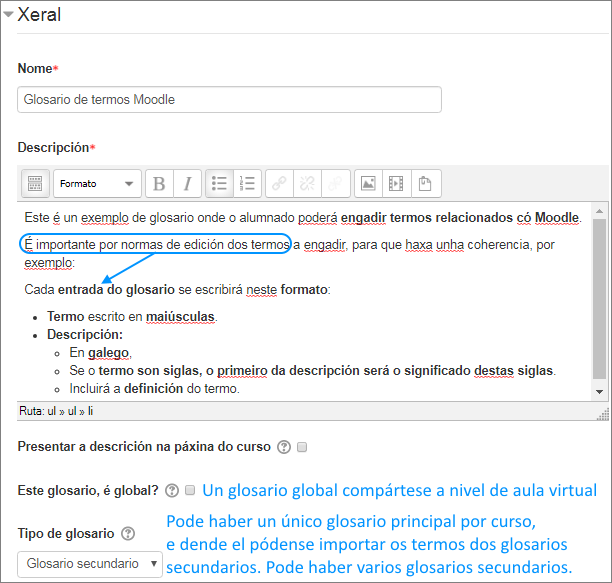The image size is (612, 583).
Task: Click the word maiúsculas in the editor
Action: click(x=180, y=316)
